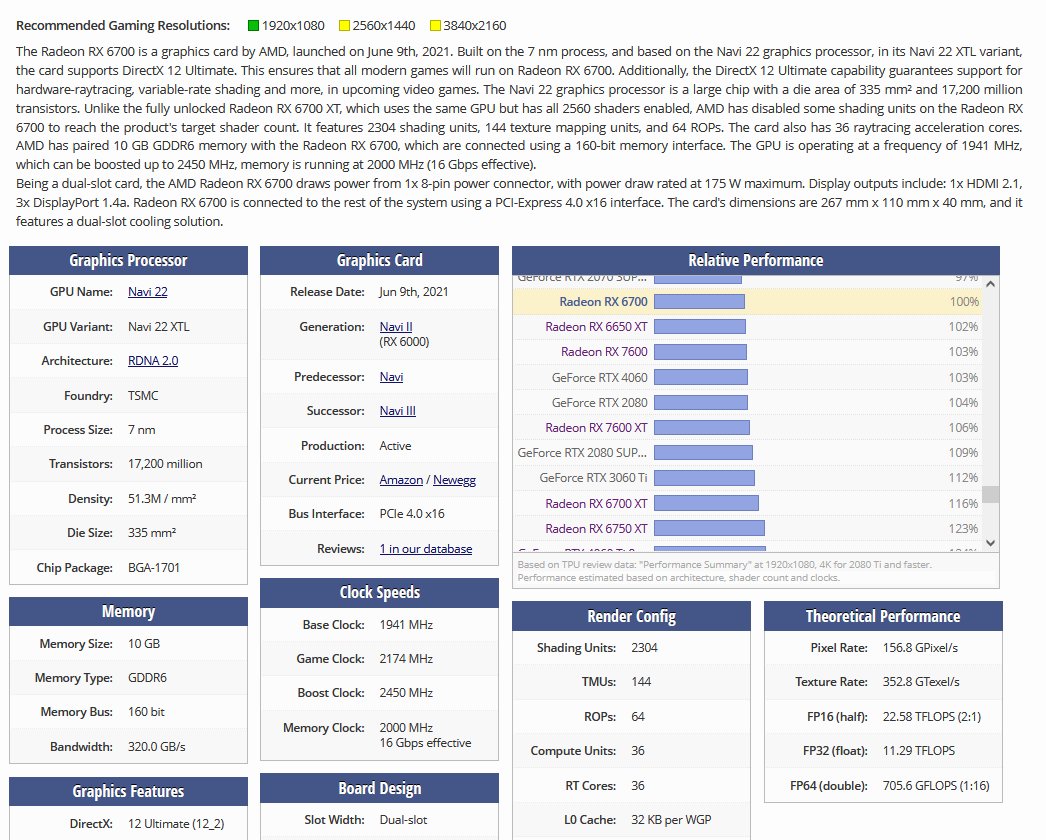
Task: Click the '11.29 TFLOPS' FP32 value
Action: pos(919,751)
